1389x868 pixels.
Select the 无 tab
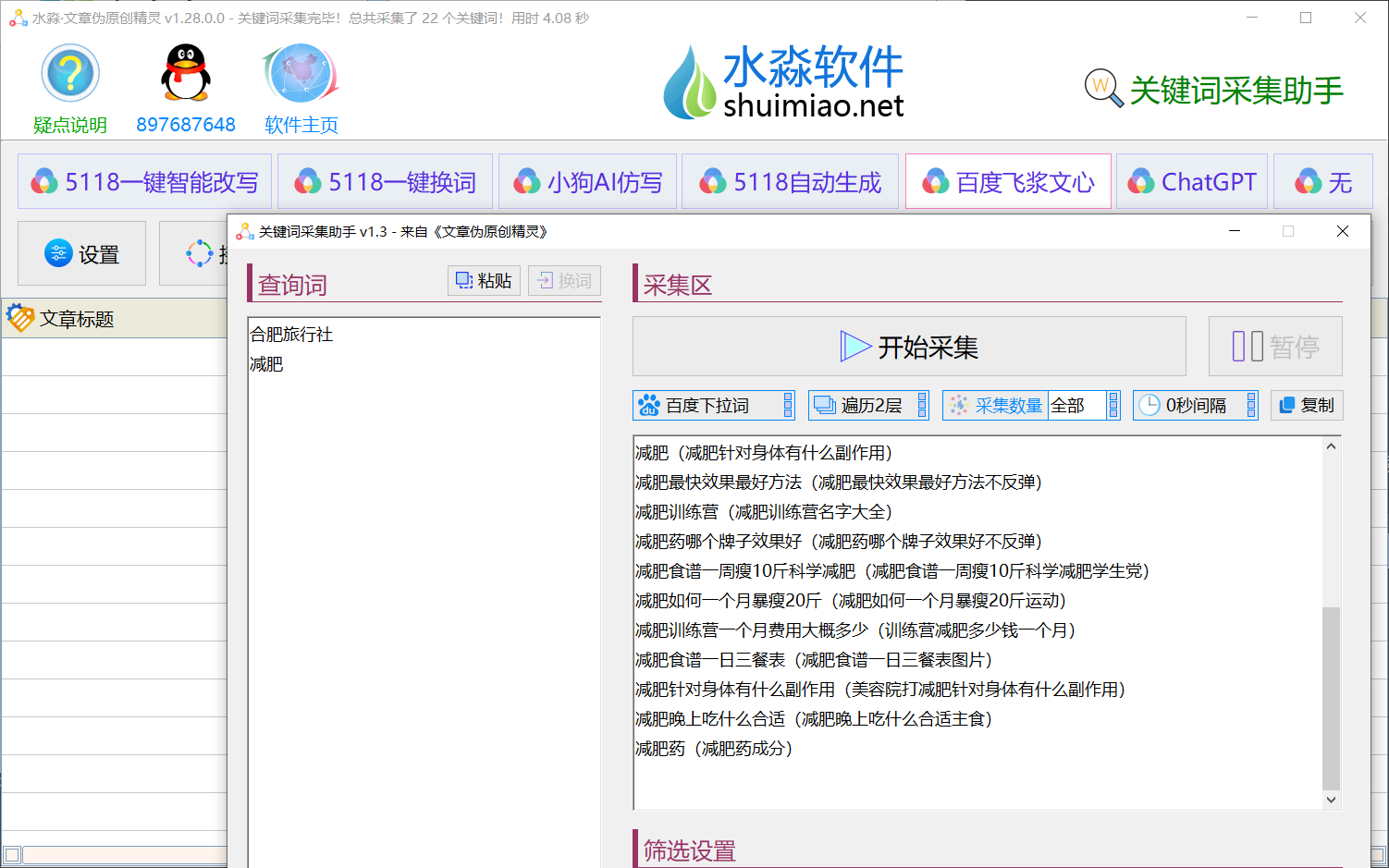click(1323, 181)
